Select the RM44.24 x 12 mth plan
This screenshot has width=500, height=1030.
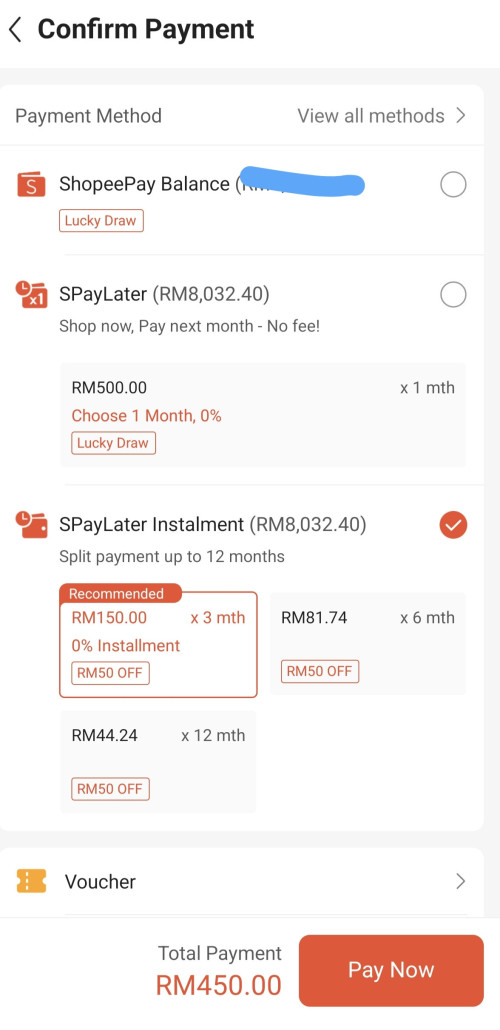click(x=158, y=761)
